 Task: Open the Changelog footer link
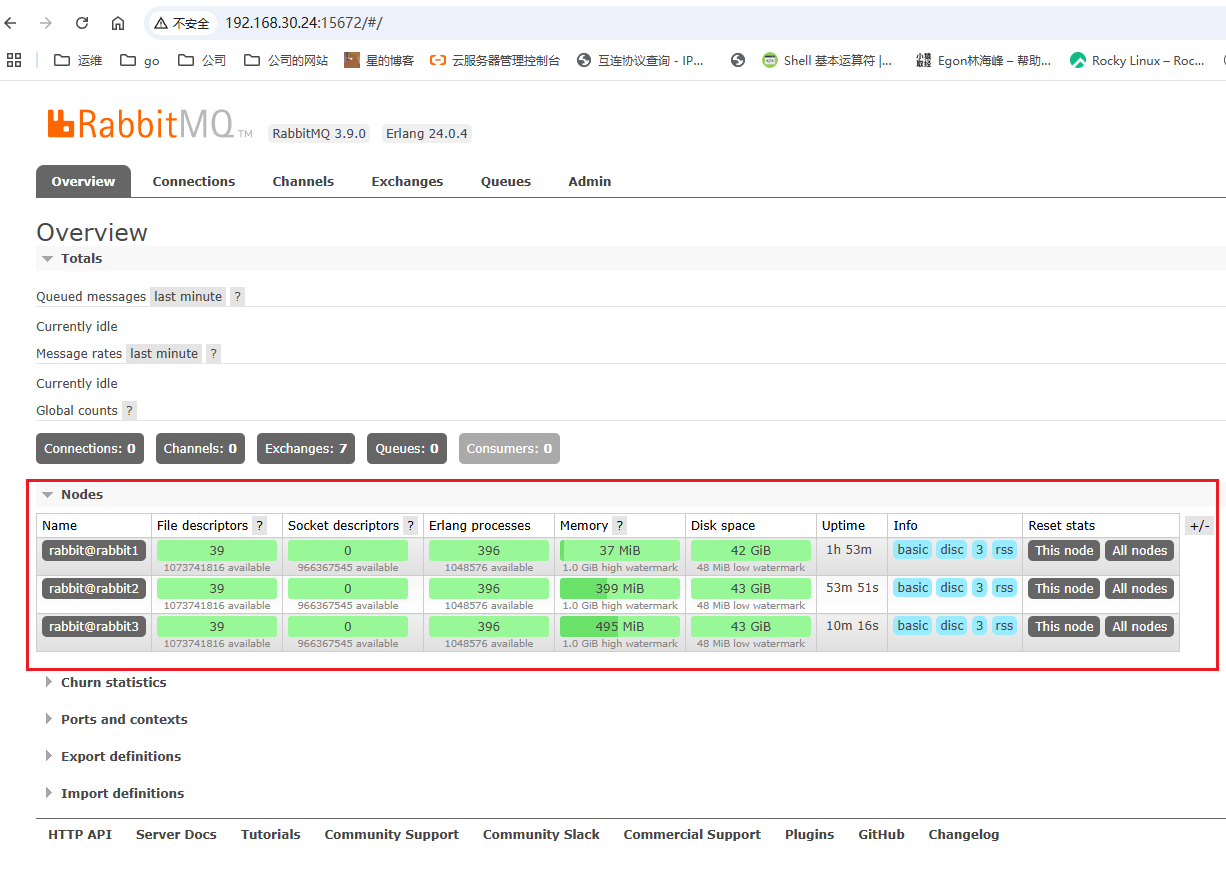tap(963, 835)
